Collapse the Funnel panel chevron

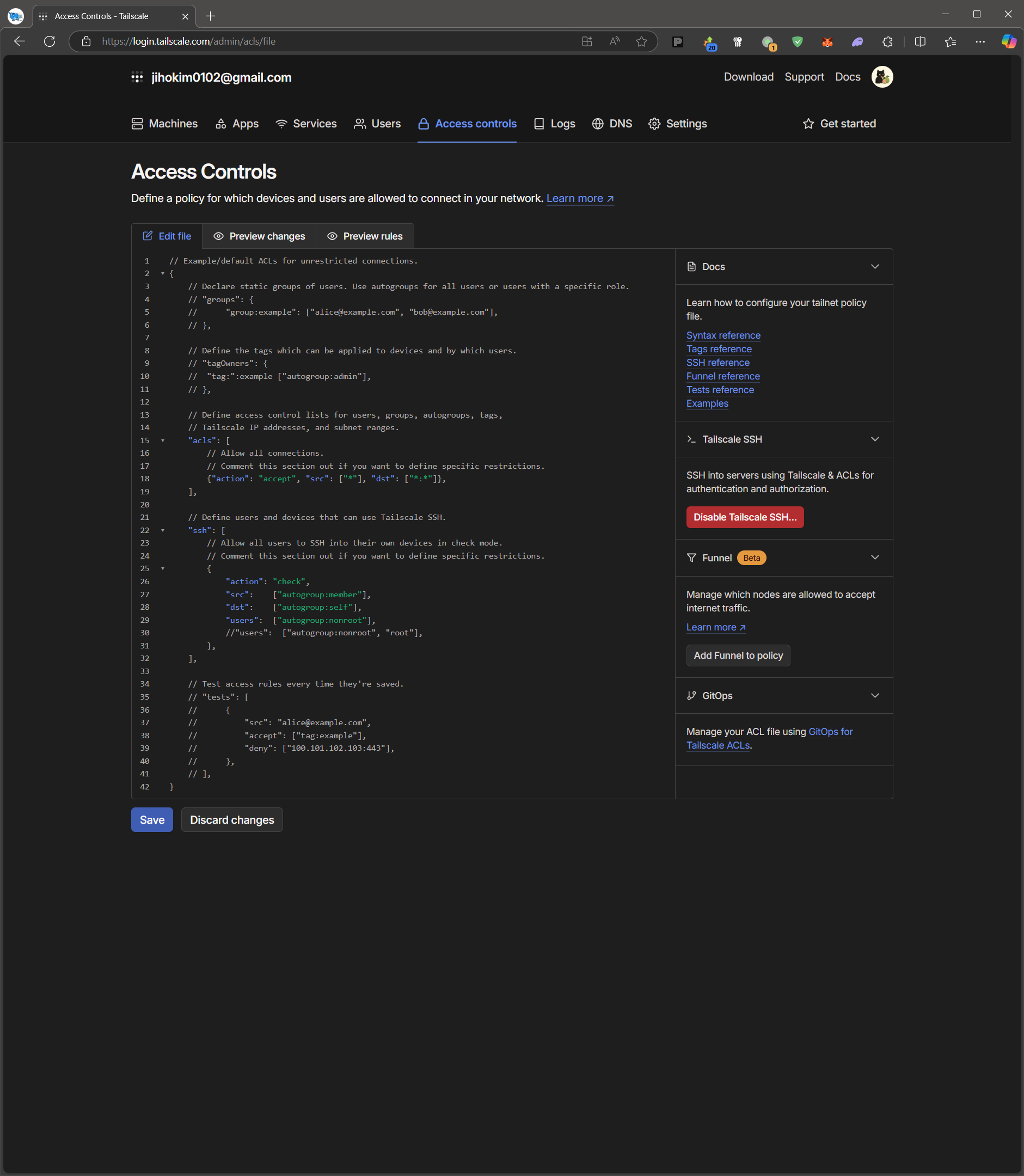874,557
